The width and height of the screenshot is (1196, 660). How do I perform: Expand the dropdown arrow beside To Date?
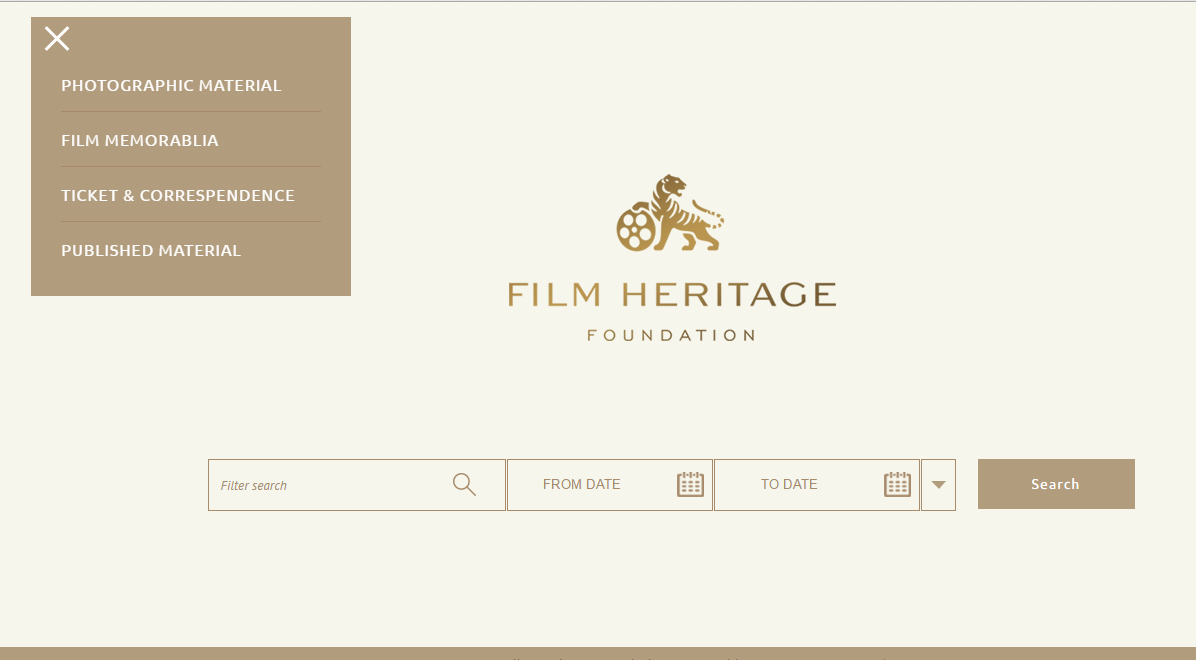tap(938, 485)
